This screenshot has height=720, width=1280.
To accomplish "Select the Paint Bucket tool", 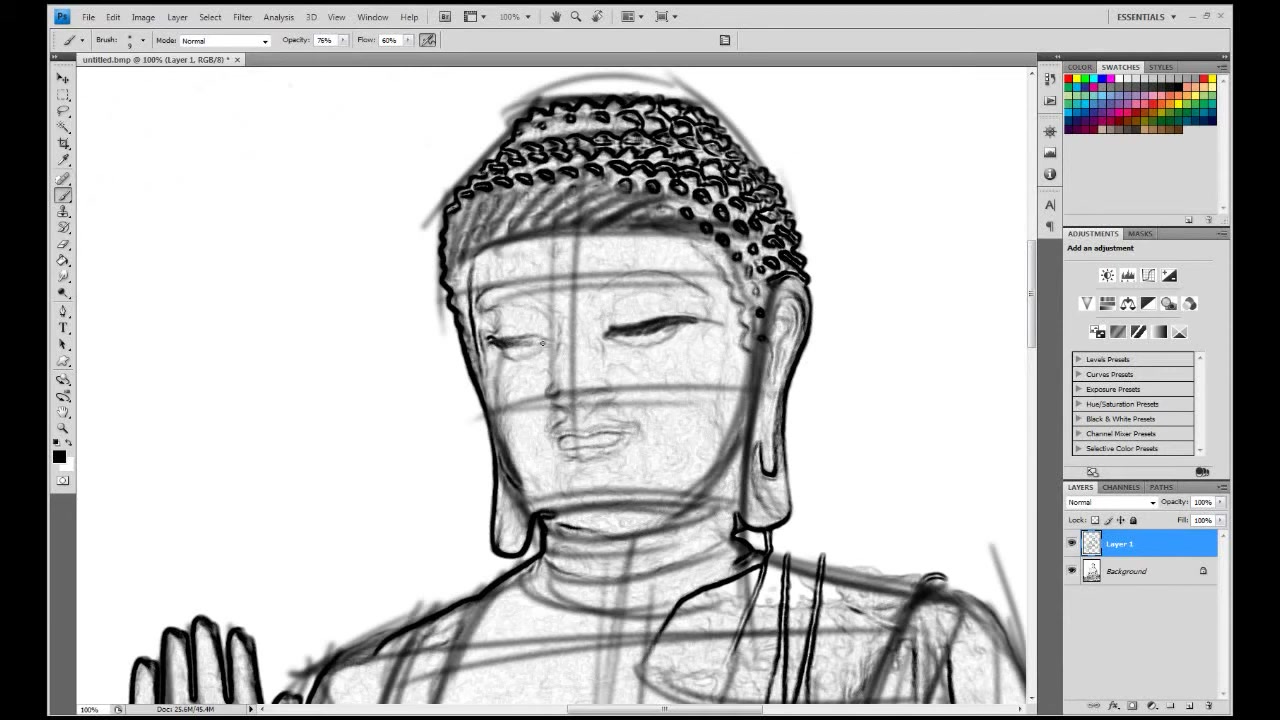I will (63, 260).
